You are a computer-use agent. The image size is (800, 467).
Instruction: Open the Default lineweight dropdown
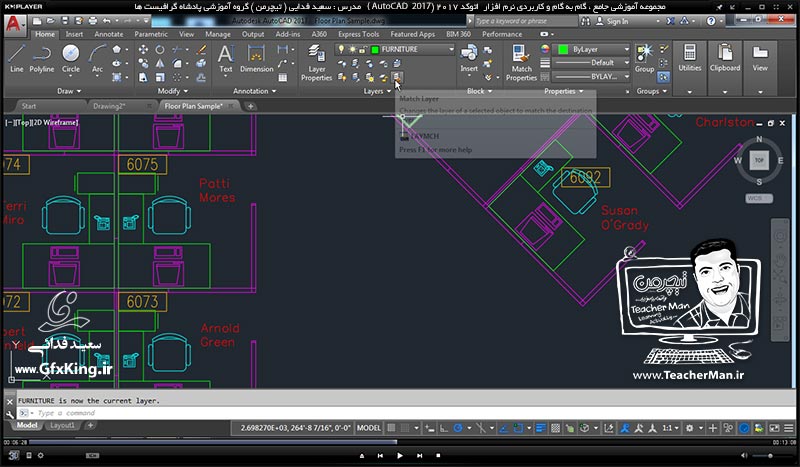pyautogui.click(x=627, y=63)
